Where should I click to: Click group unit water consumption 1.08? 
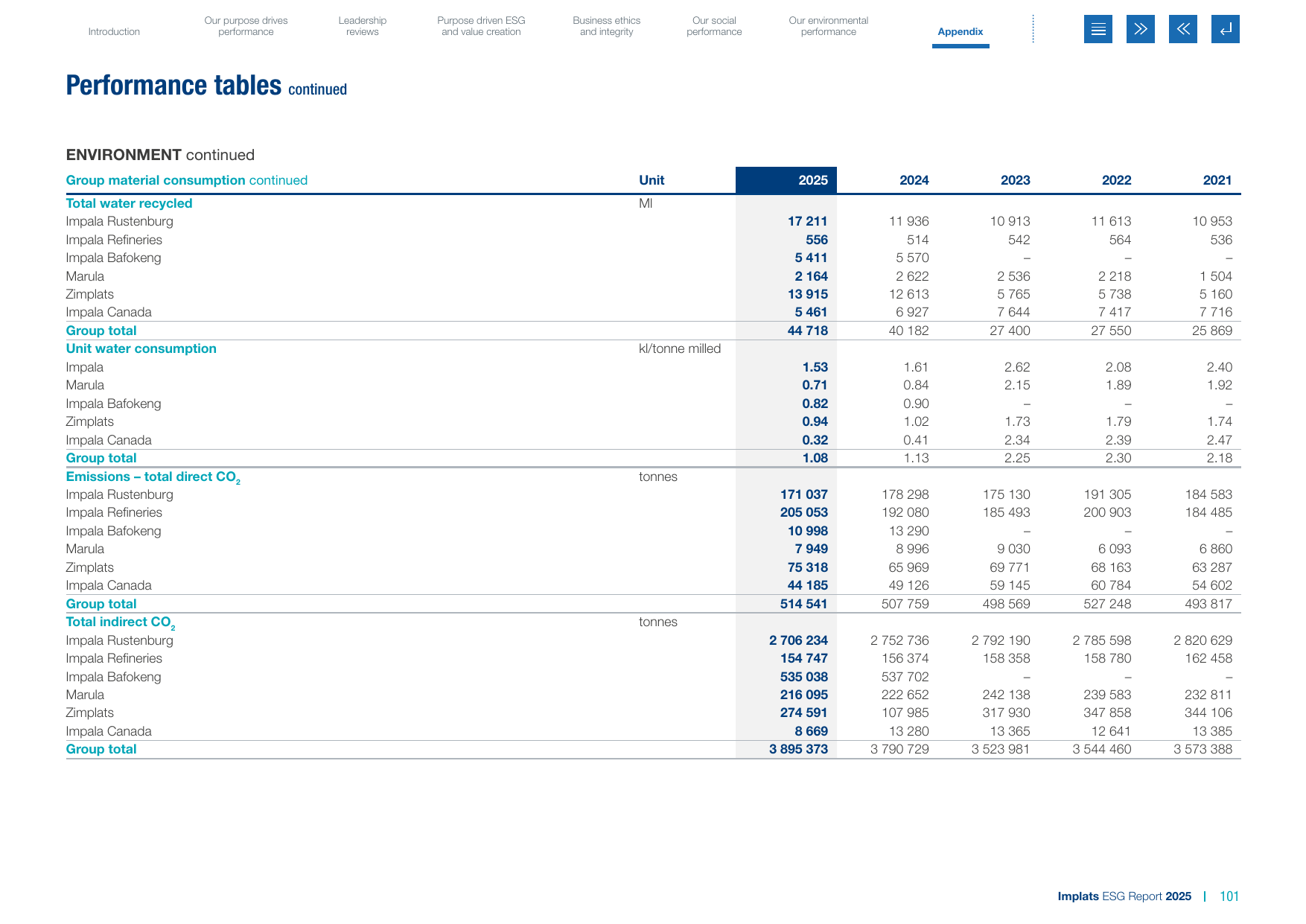815,458
